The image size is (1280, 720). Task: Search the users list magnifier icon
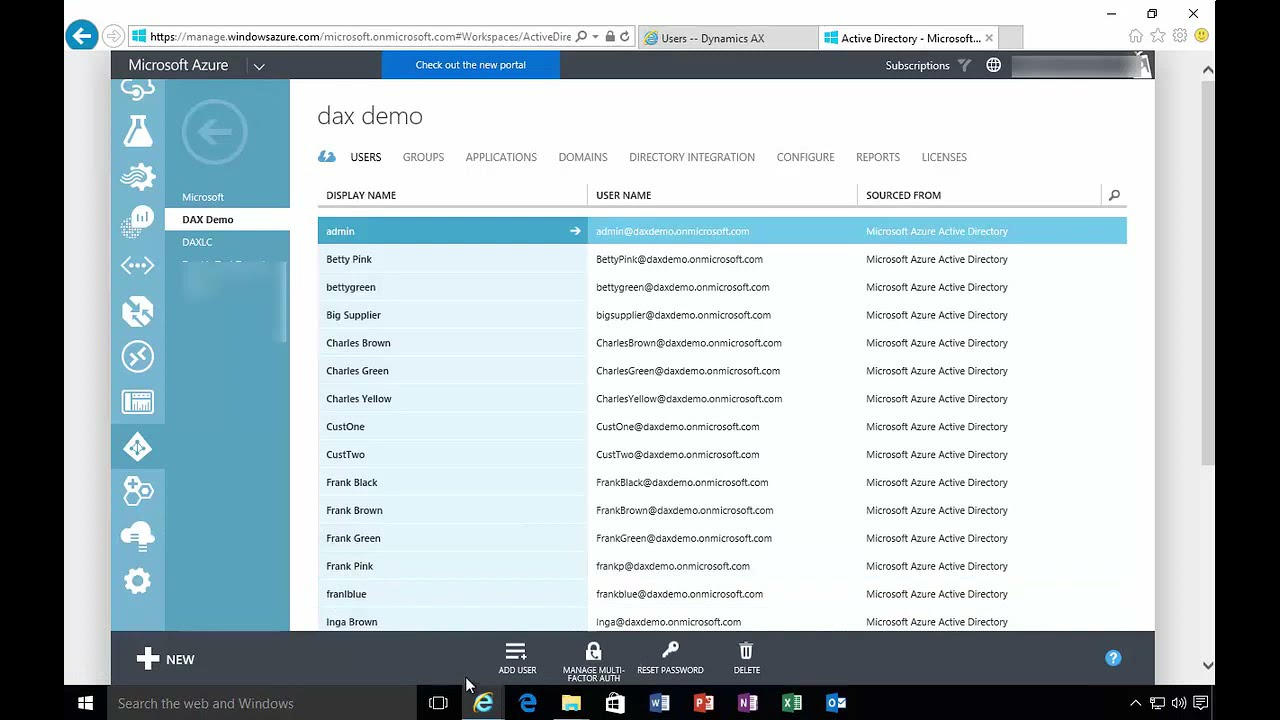click(x=1114, y=195)
